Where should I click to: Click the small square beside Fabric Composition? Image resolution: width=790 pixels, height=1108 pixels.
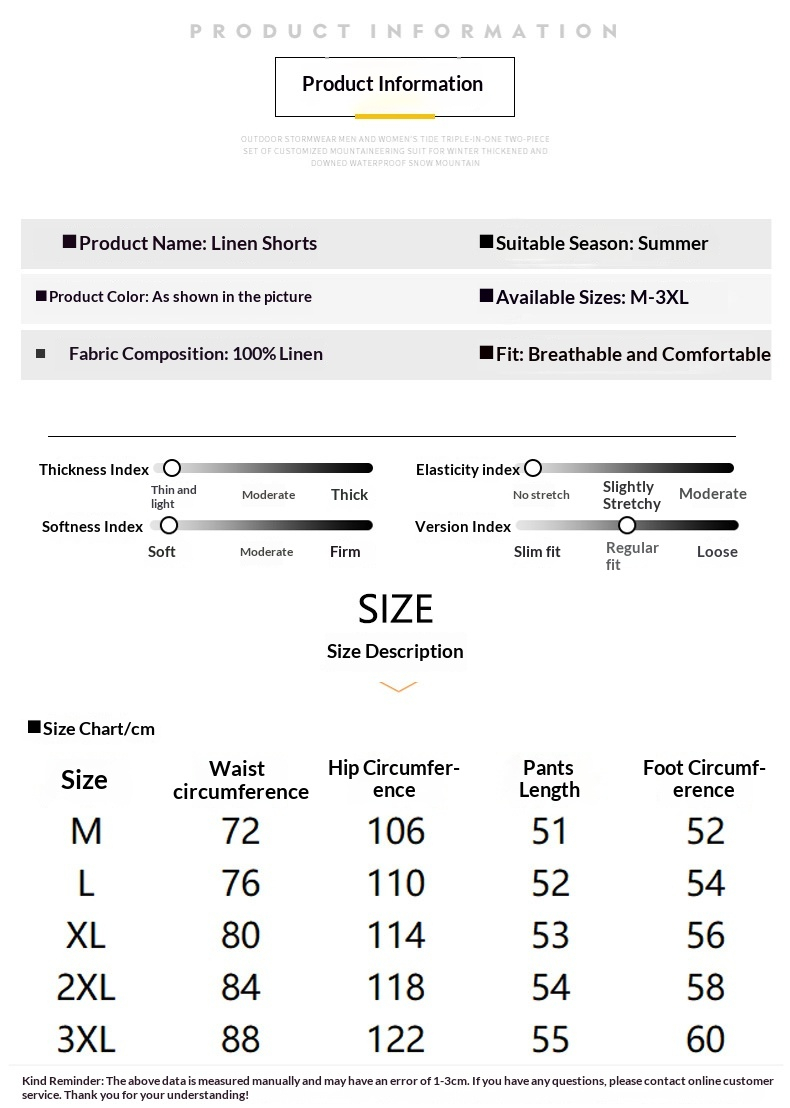click(x=41, y=353)
